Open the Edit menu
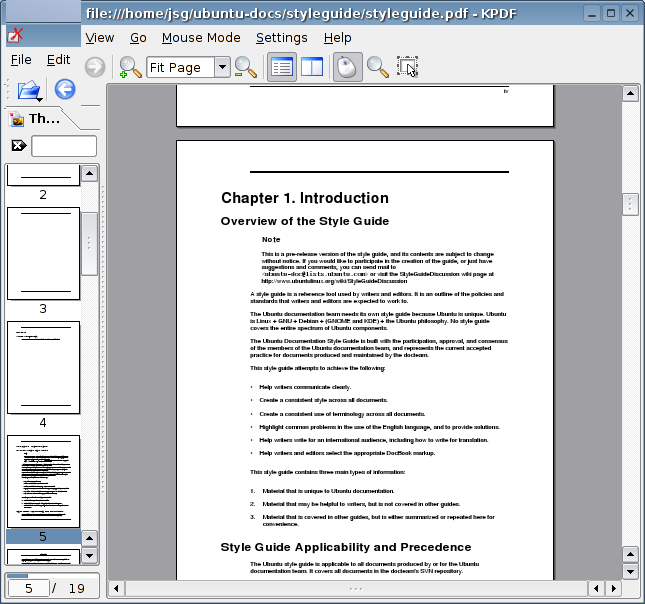The width and height of the screenshot is (645, 604). point(58,60)
